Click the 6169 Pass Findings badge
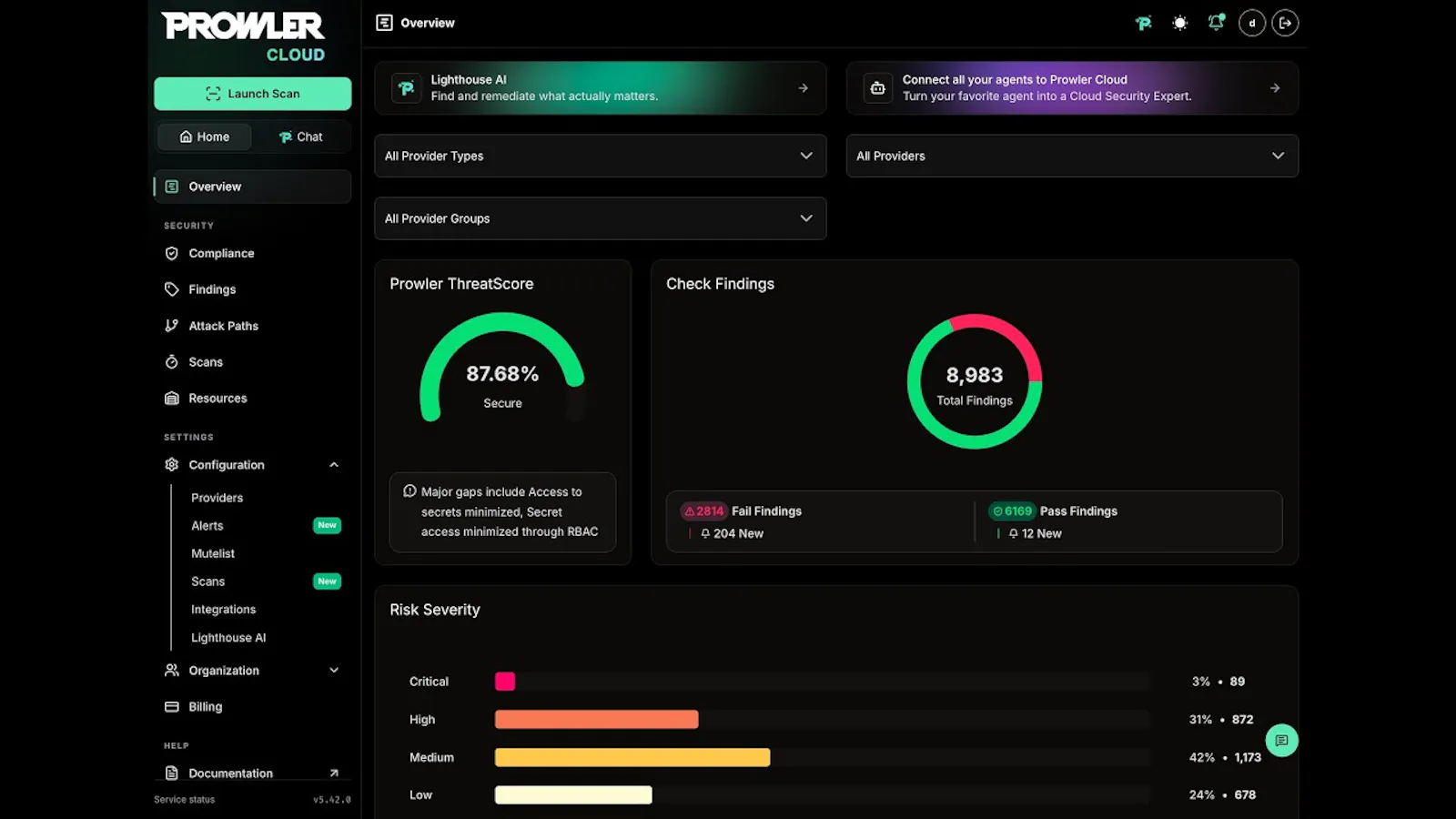The height and width of the screenshot is (819, 1456). tap(1012, 511)
